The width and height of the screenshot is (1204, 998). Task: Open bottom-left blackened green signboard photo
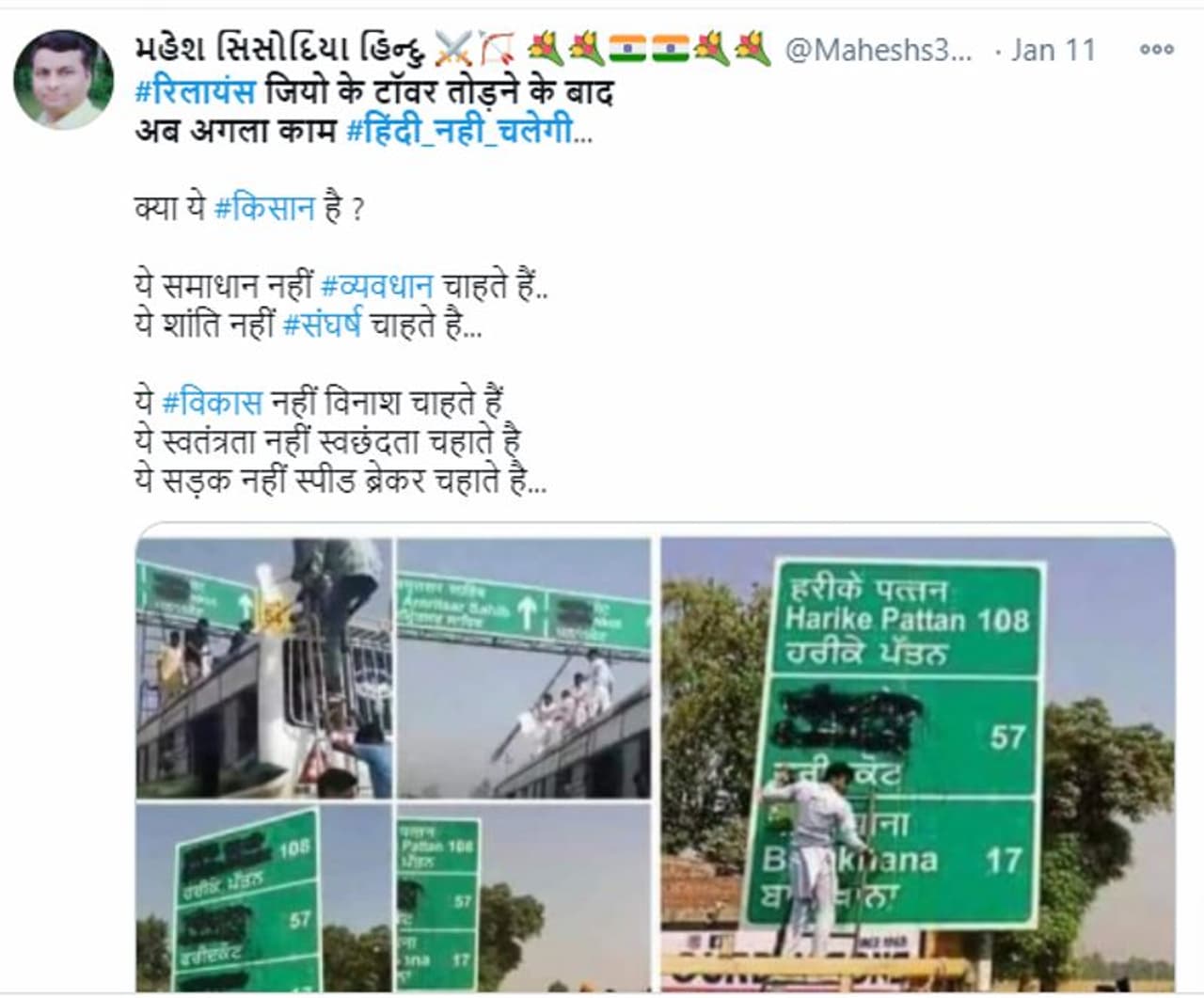[x=264, y=897]
